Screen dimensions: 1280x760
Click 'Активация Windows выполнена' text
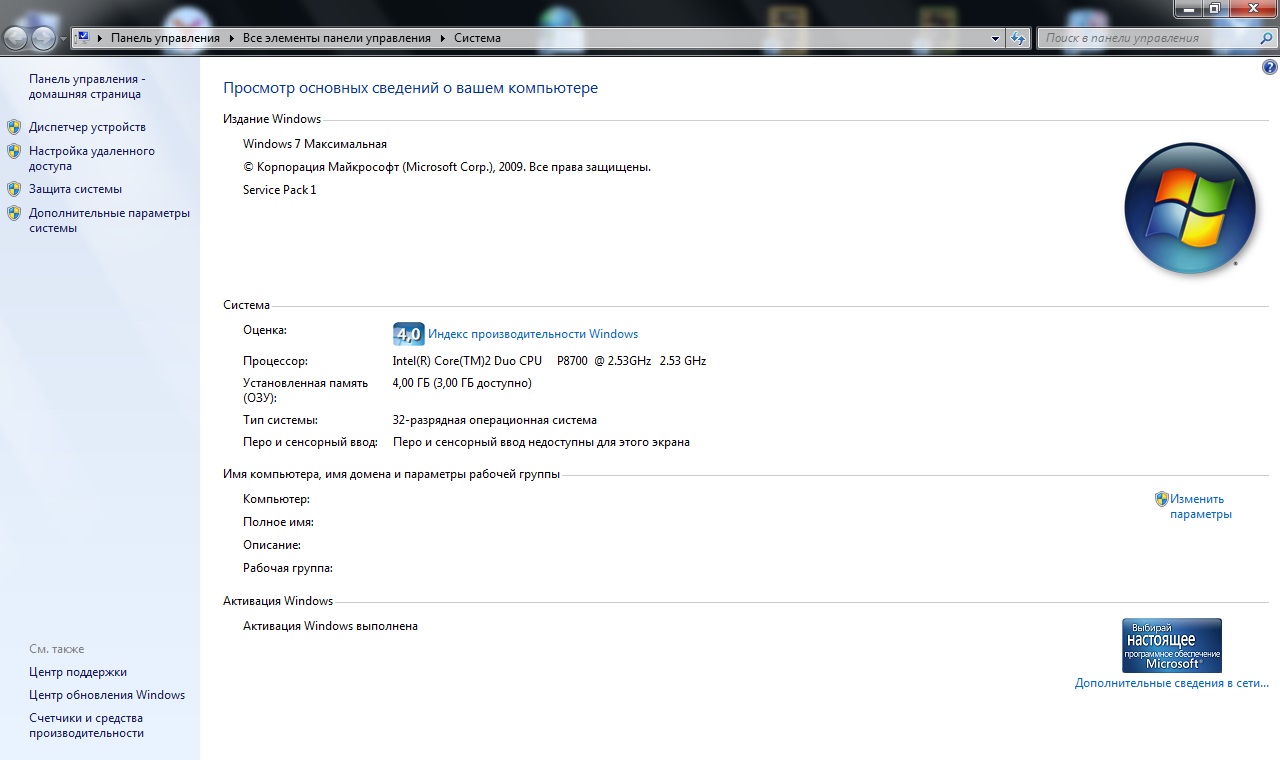tap(330, 626)
